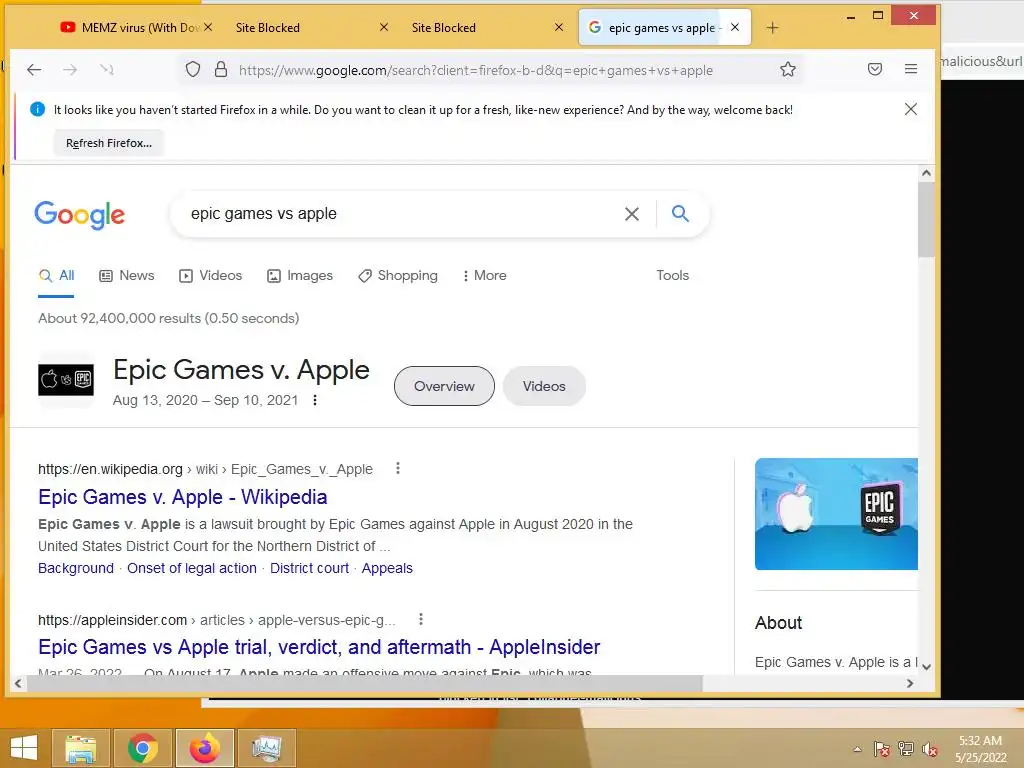This screenshot has height=768, width=1024.
Task: Open options menu next to event dates
Action: pos(315,400)
